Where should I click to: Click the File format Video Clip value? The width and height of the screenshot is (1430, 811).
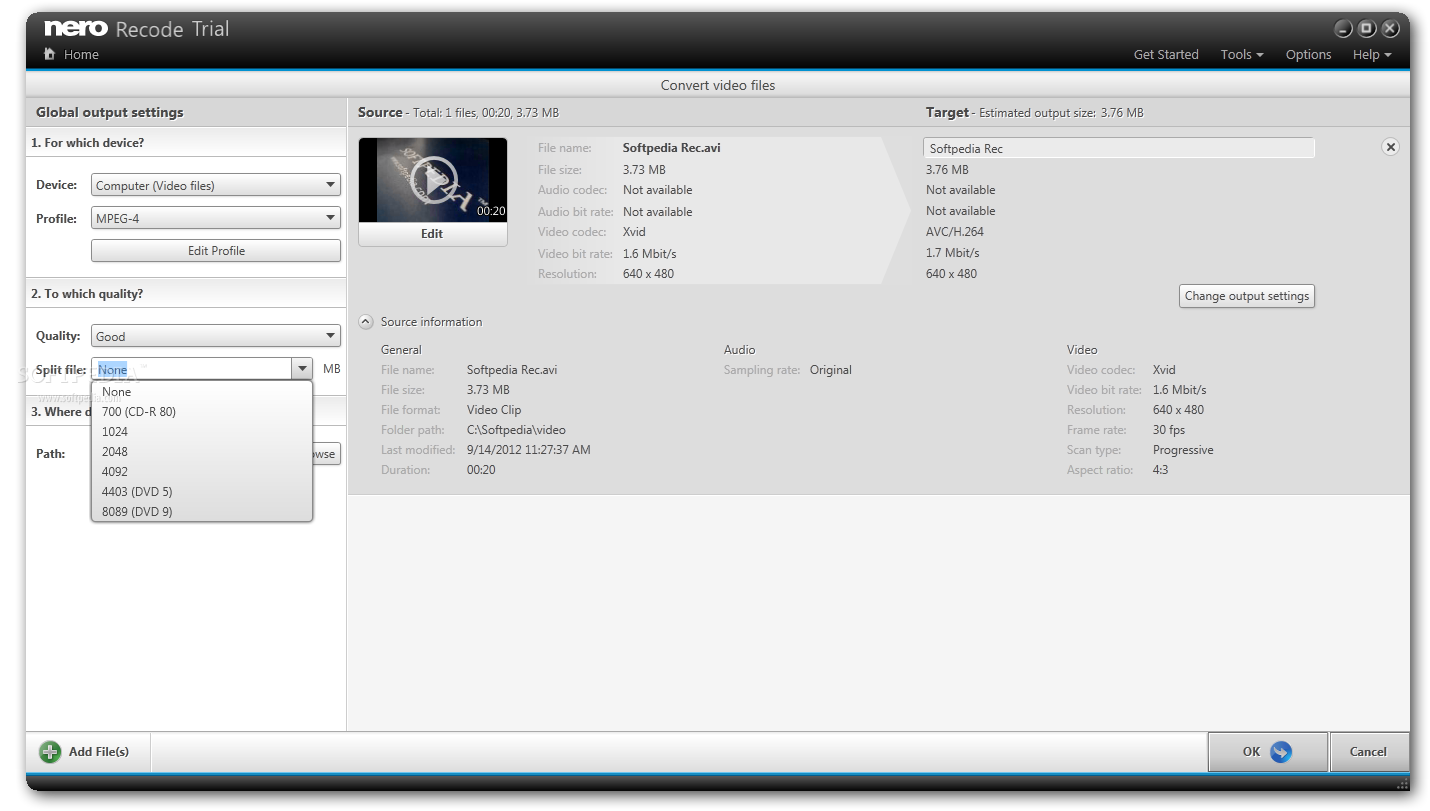[494, 410]
